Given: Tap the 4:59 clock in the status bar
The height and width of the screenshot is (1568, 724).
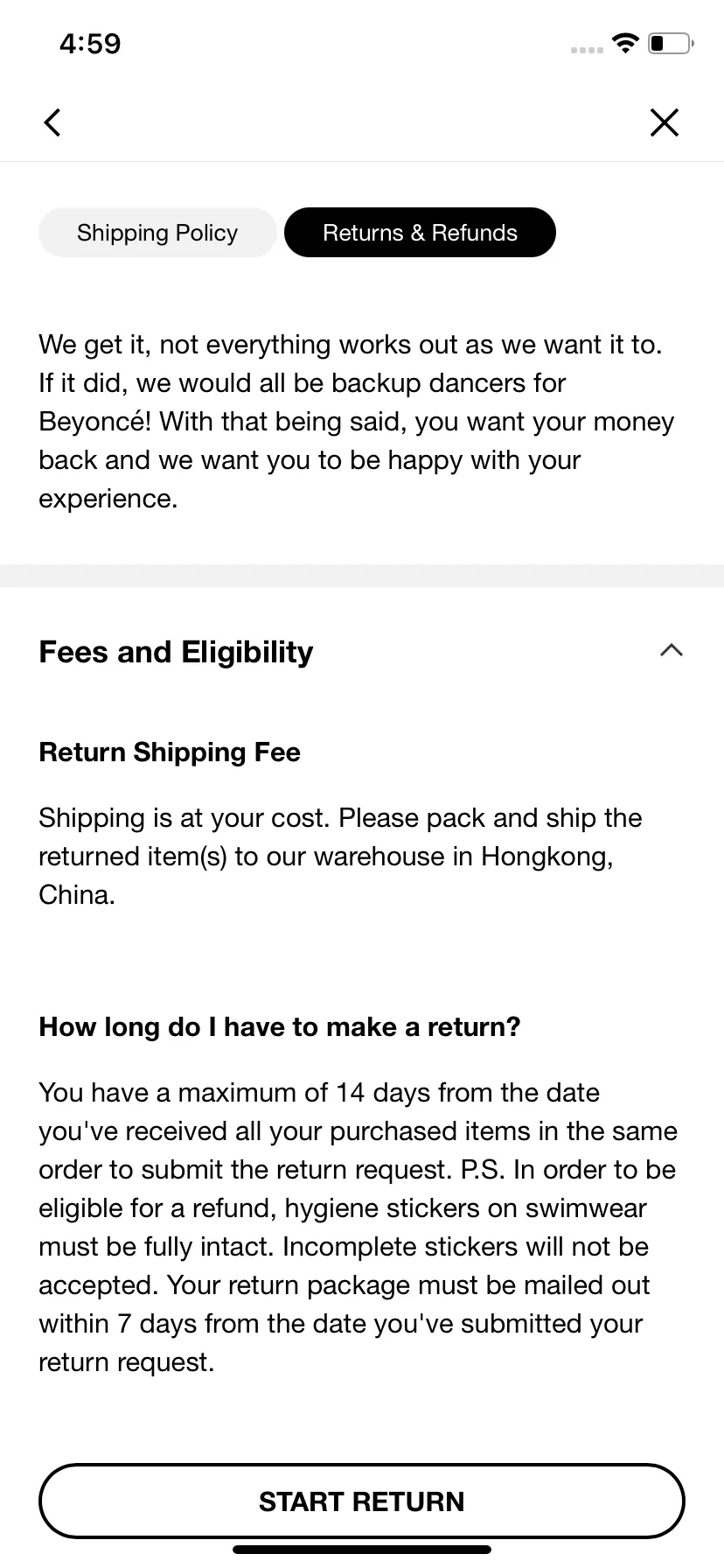Looking at the screenshot, I should pyautogui.click(x=90, y=44).
